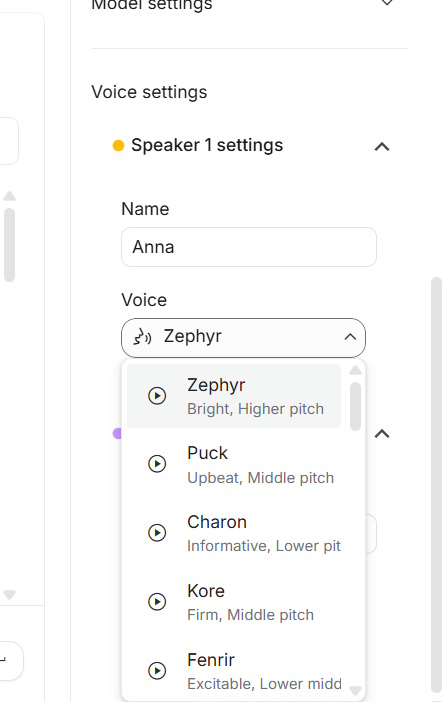Close the Voice dropdown showing Zephyr

click(243, 338)
